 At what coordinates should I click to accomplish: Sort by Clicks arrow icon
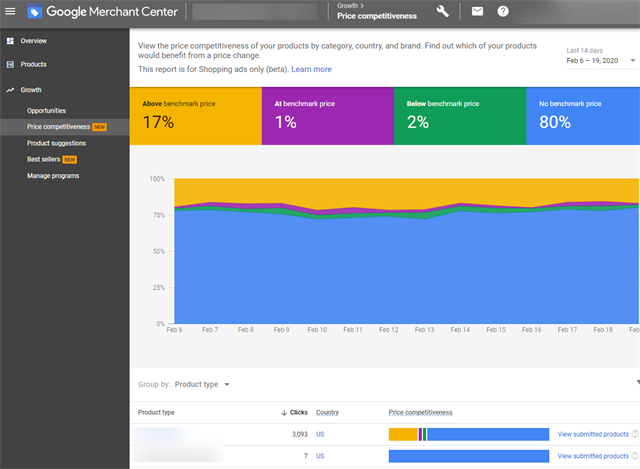(284, 413)
